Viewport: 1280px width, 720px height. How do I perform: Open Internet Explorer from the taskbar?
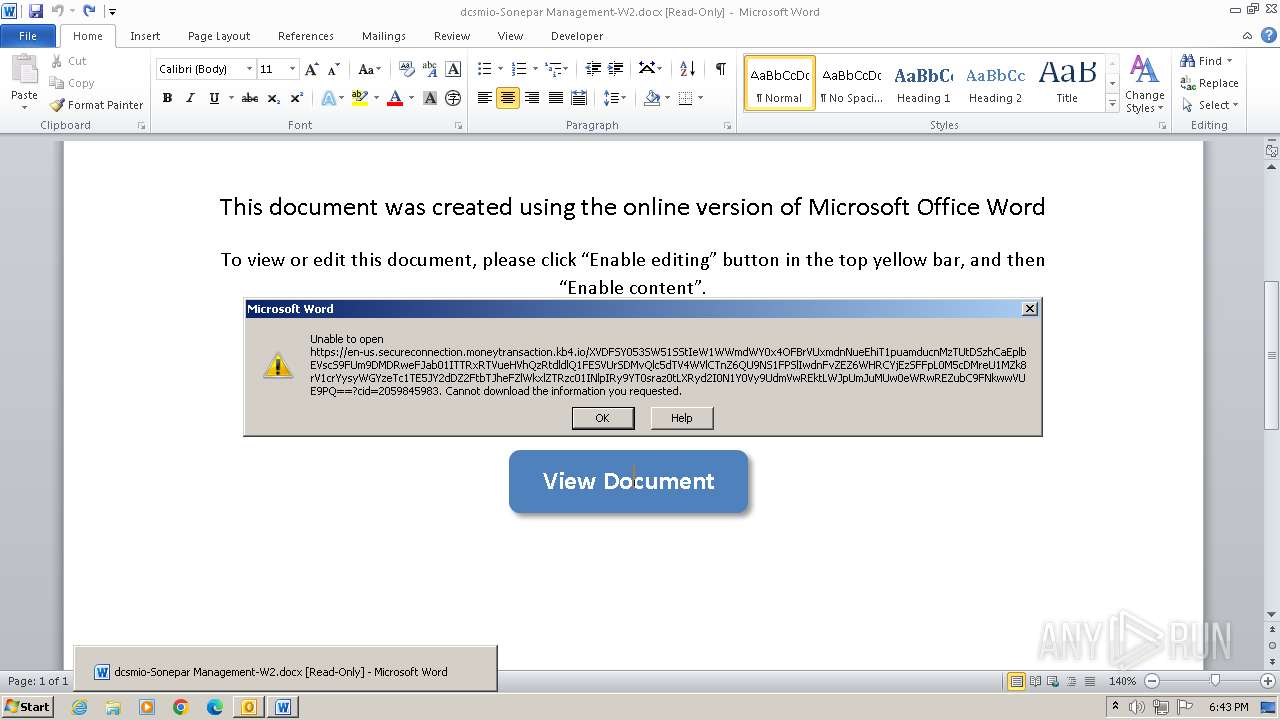[79, 707]
